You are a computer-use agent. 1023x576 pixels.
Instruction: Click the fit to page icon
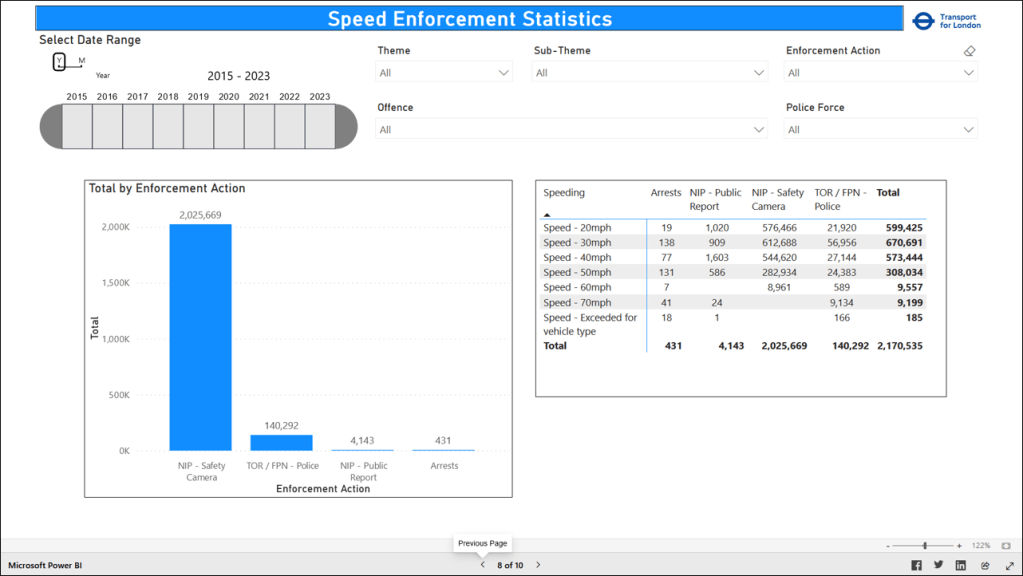click(1005, 546)
